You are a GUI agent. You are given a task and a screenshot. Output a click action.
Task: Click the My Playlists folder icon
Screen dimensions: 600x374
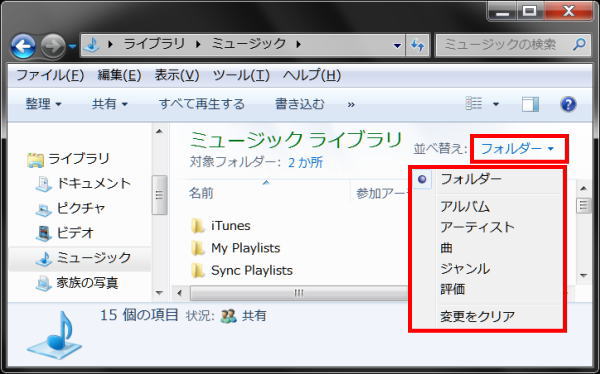(x=198, y=248)
